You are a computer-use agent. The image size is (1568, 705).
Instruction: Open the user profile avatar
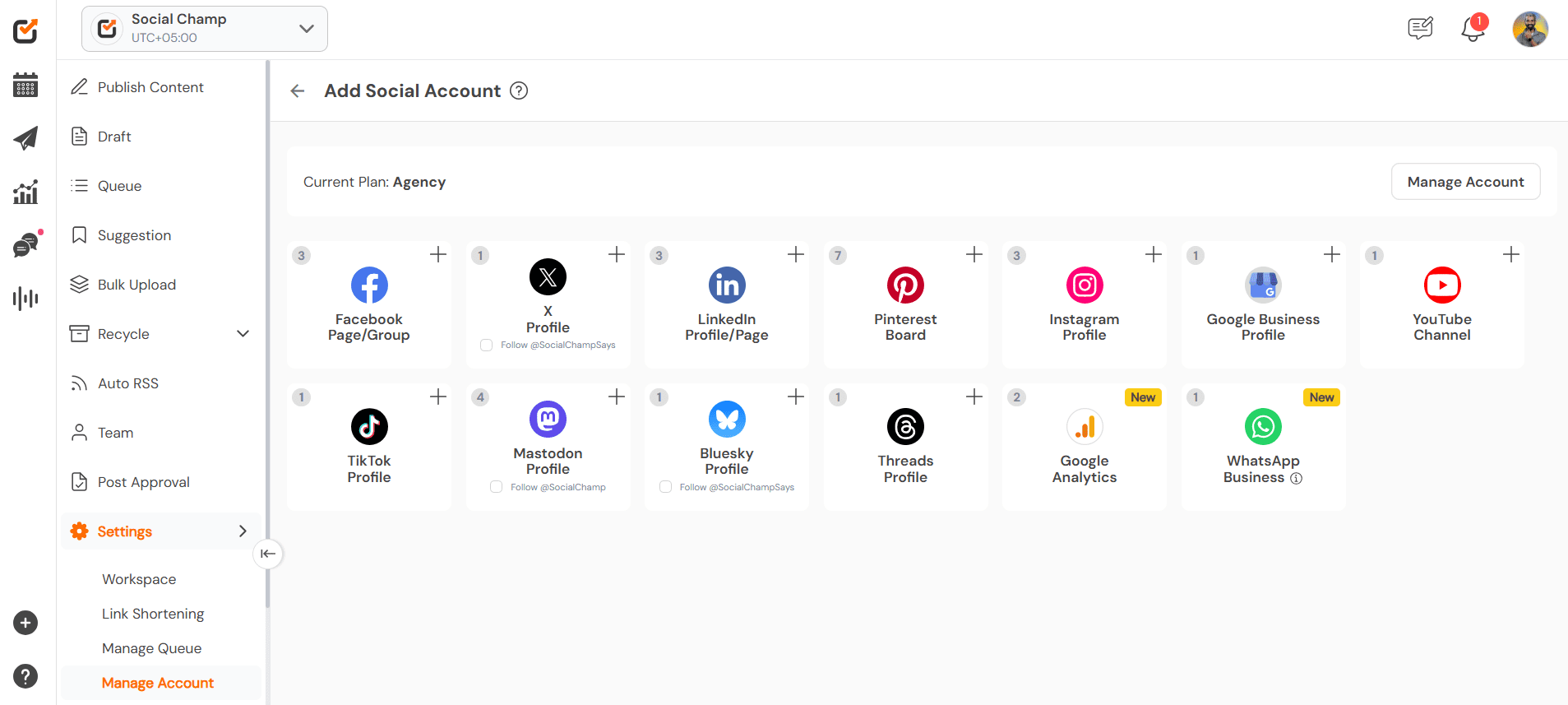(x=1529, y=30)
